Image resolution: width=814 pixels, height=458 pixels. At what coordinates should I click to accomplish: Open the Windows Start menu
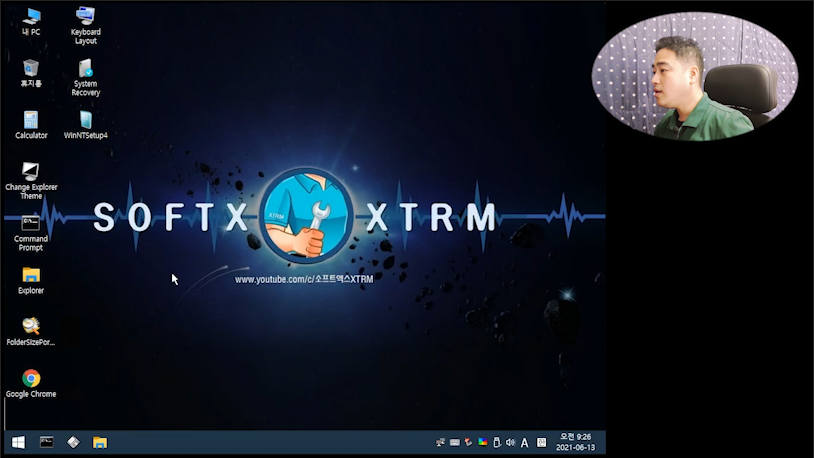[x=18, y=442]
